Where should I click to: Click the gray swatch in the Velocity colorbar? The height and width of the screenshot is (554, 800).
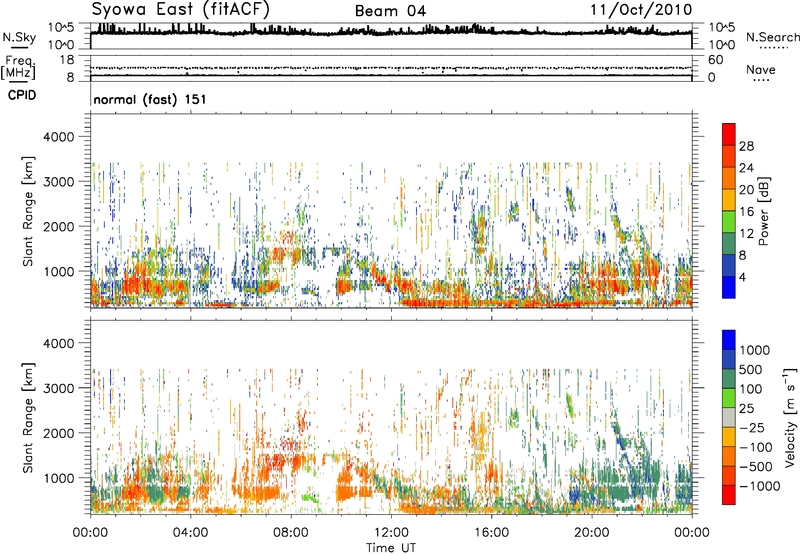729,417
